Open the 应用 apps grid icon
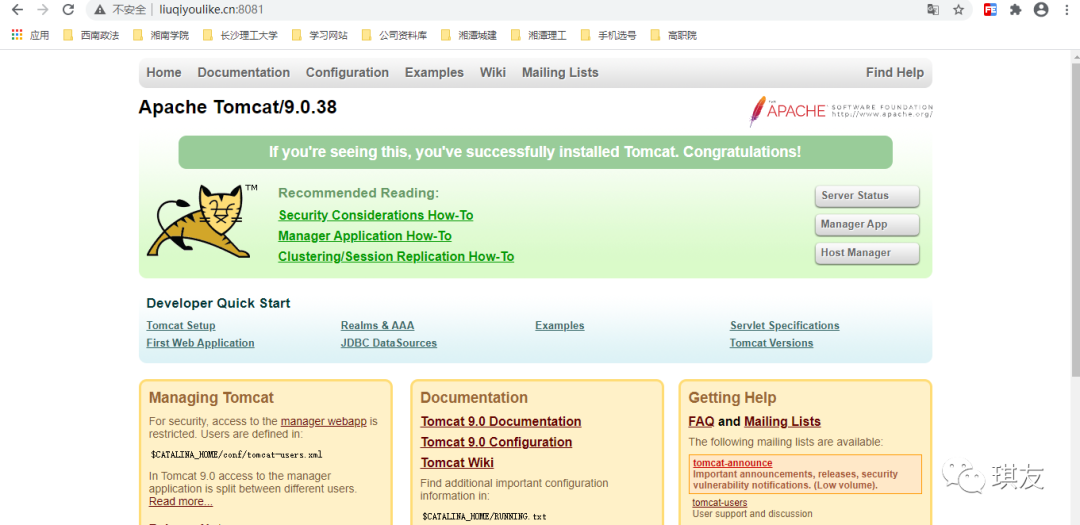1080x525 pixels. (17, 35)
